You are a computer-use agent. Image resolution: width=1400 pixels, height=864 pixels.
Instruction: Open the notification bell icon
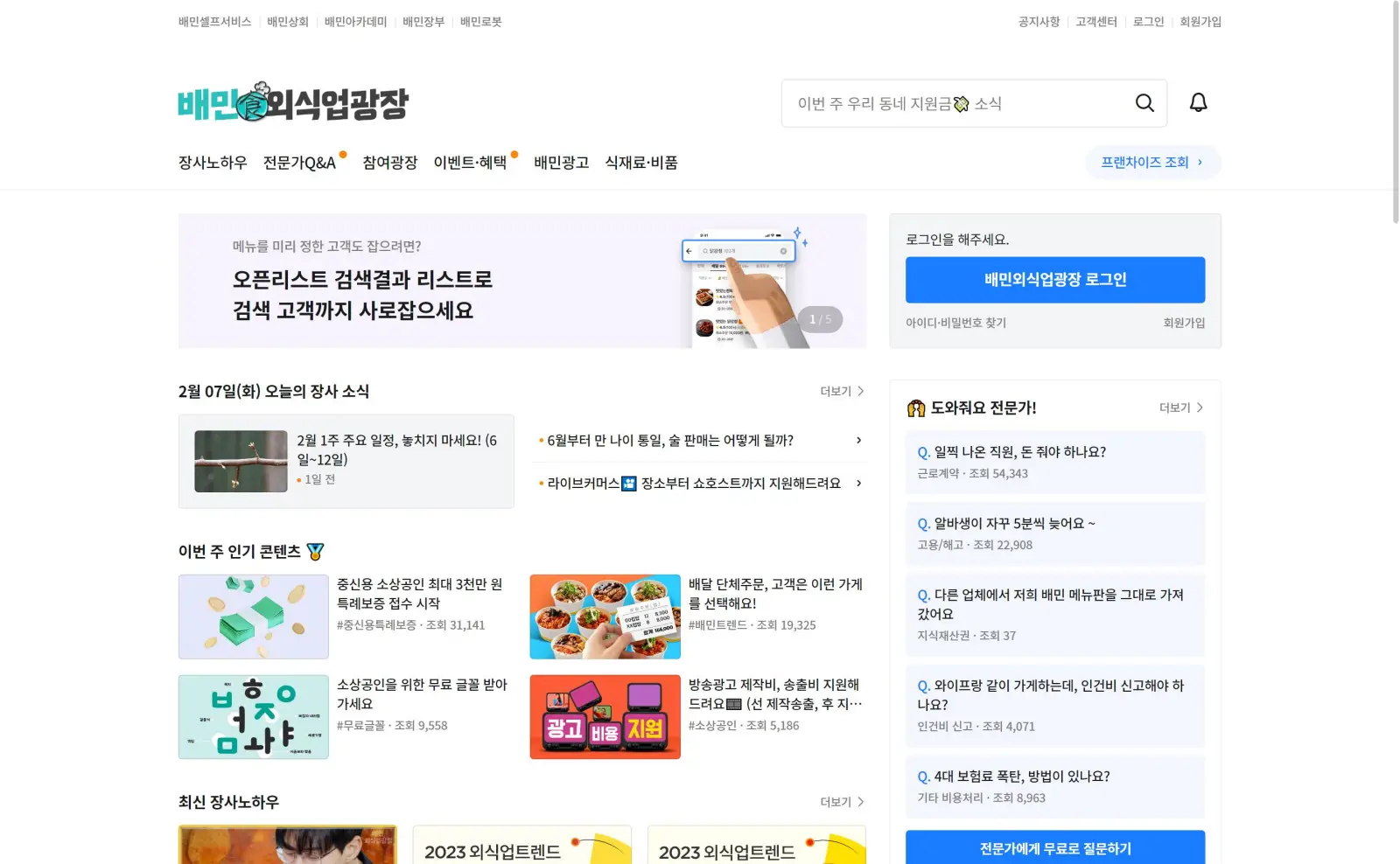click(x=1198, y=103)
